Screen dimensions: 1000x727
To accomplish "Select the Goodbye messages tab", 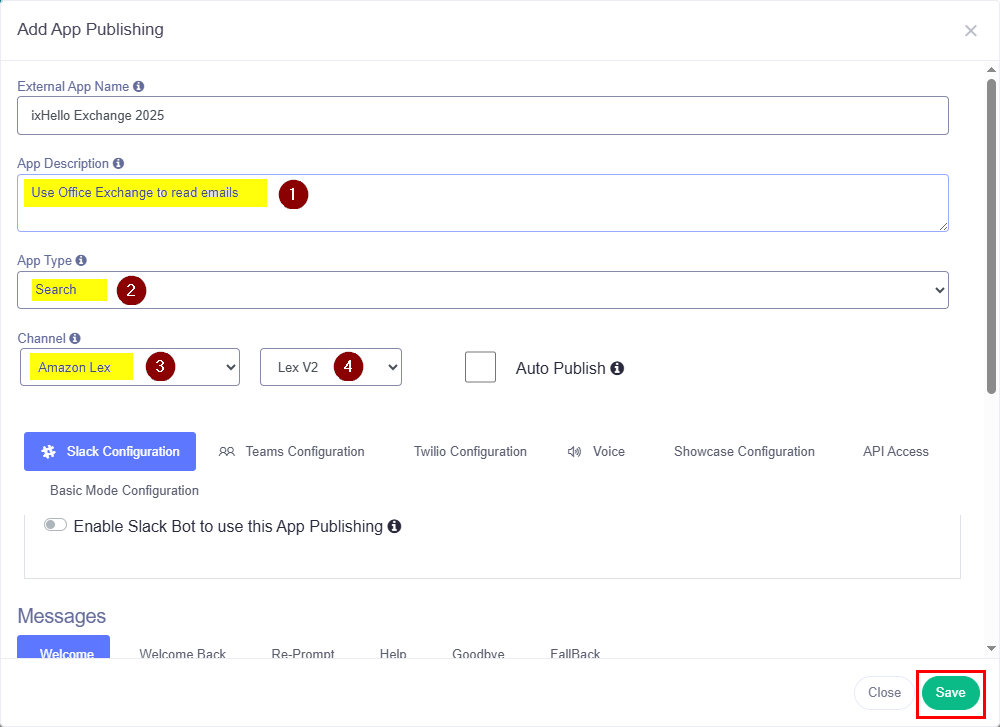I will [478, 653].
